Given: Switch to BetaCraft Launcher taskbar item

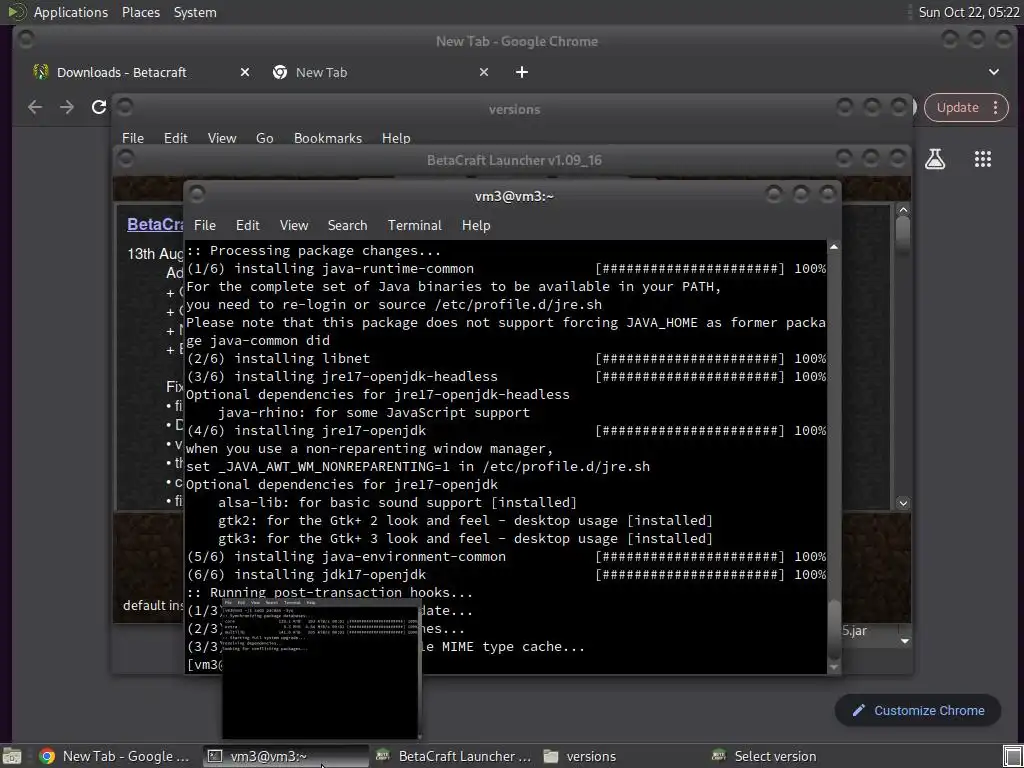Looking at the screenshot, I should coord(455,756).
